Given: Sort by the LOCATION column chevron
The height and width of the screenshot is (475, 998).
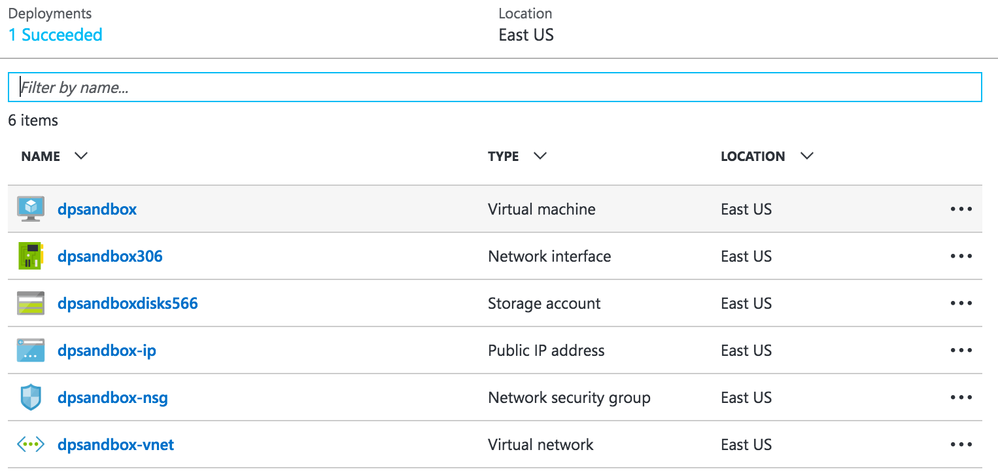Looking at the screenshot, I should coord(807,156).
